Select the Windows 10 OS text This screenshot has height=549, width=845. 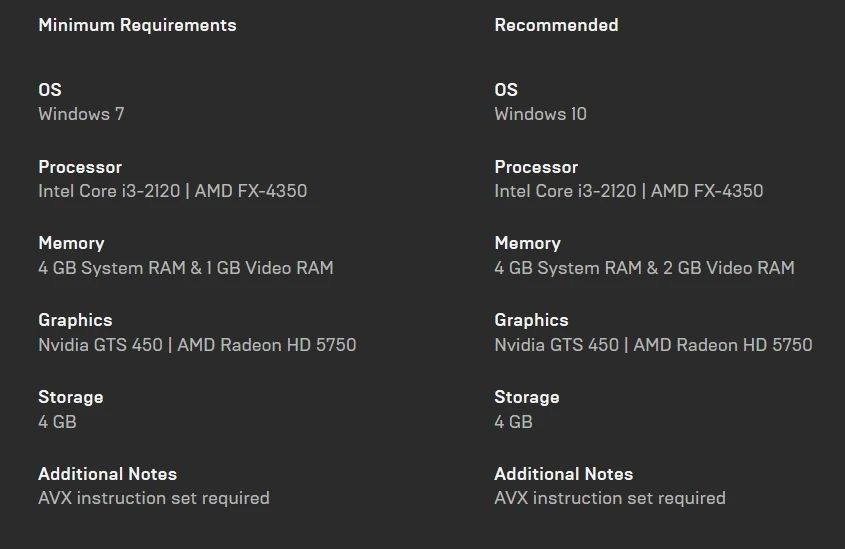click(x=540, y=114)
